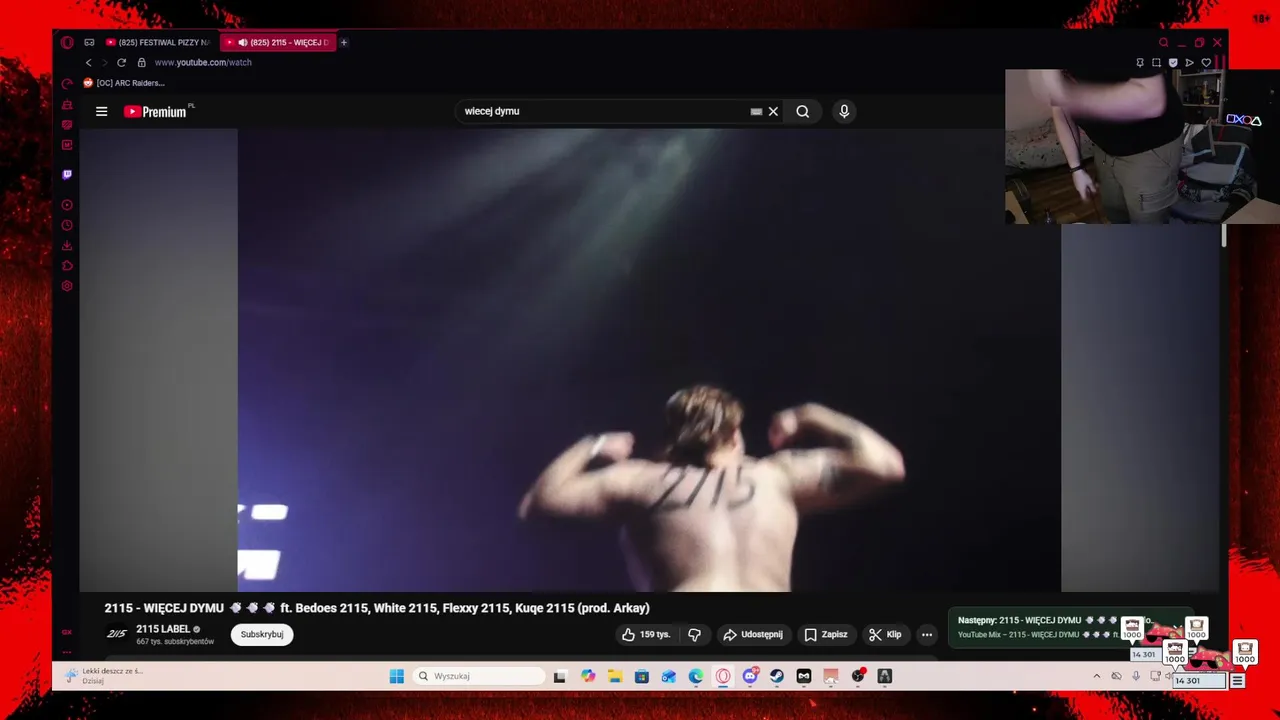Viewport: 1280px width, 720px height.
Task: Click the YouTube search field
Action: coord(605,111)
